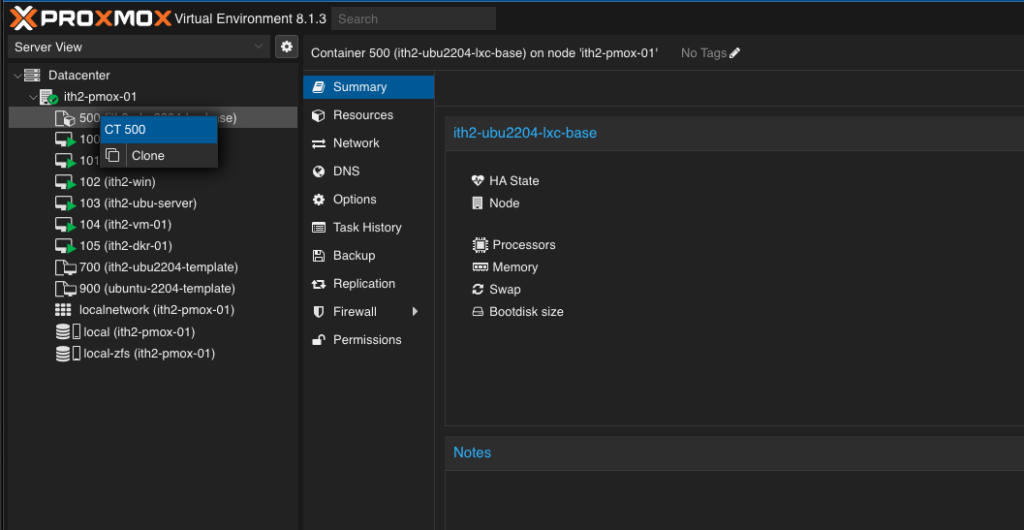Select 105 (ith2-dkr-01) in tree
This screenshot has width=1024, height=530.
(x=153, y=246)
